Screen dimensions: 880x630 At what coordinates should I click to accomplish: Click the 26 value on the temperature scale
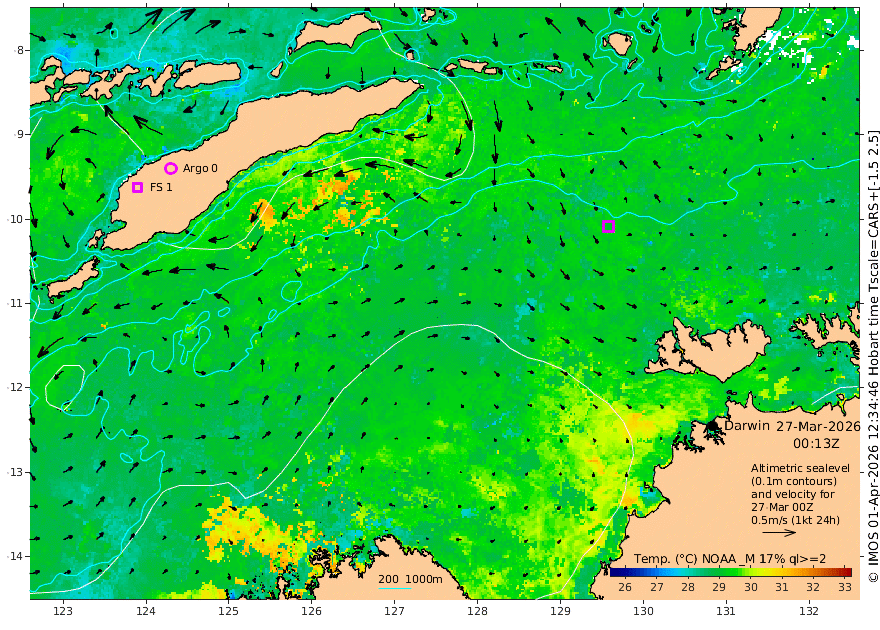pyautogui.click(x=625, y=587)
